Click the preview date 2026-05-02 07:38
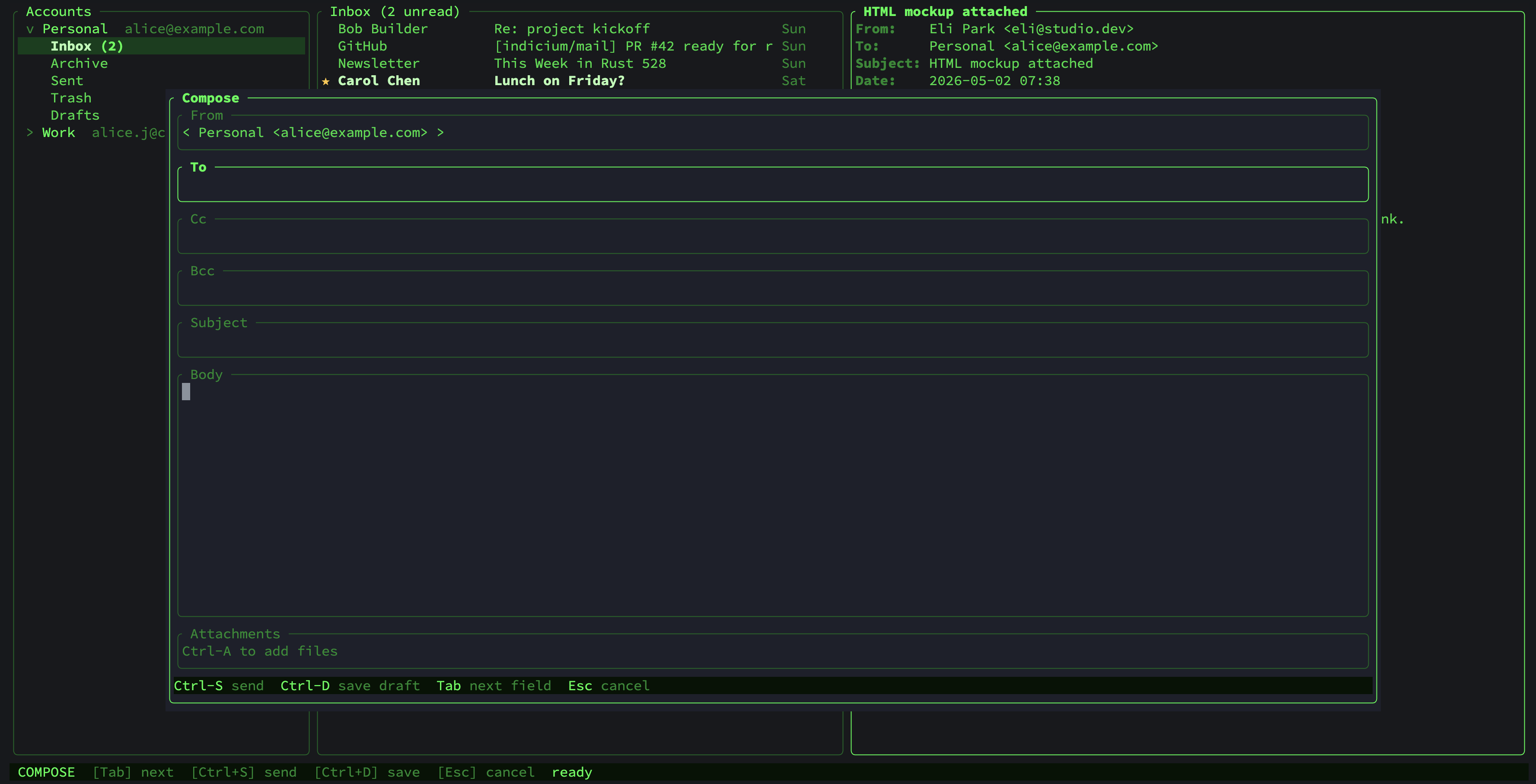 click(x=994, y=81)
